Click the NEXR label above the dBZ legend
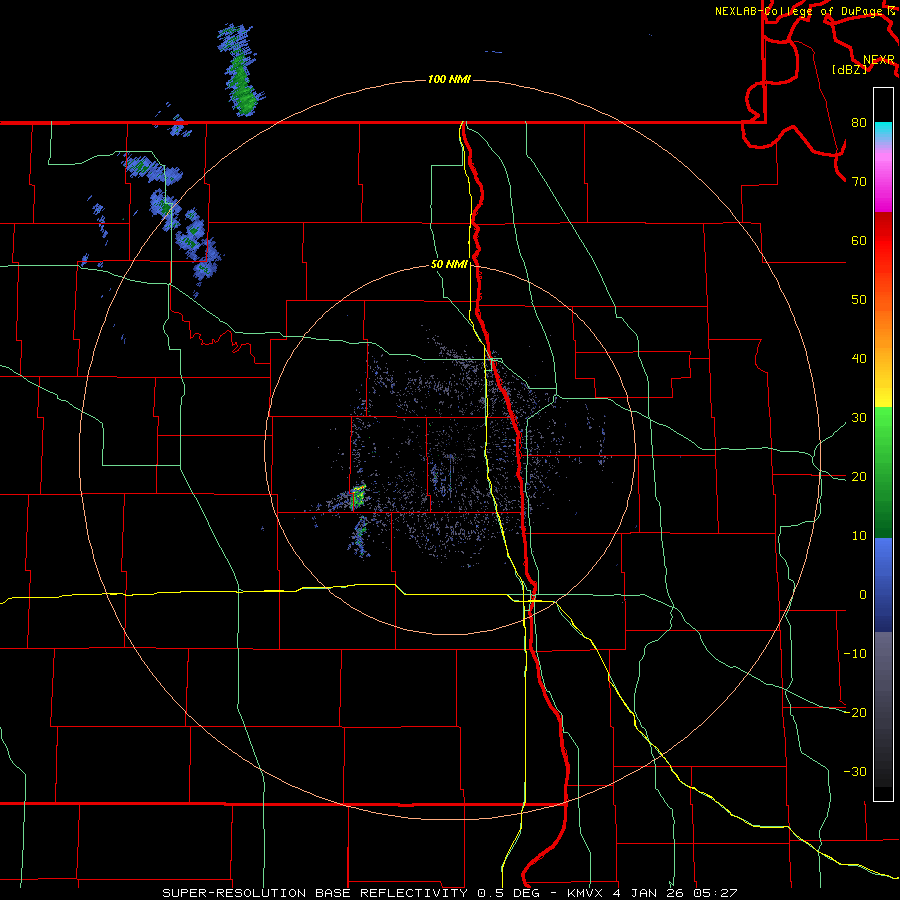 [x=879, y=60]
